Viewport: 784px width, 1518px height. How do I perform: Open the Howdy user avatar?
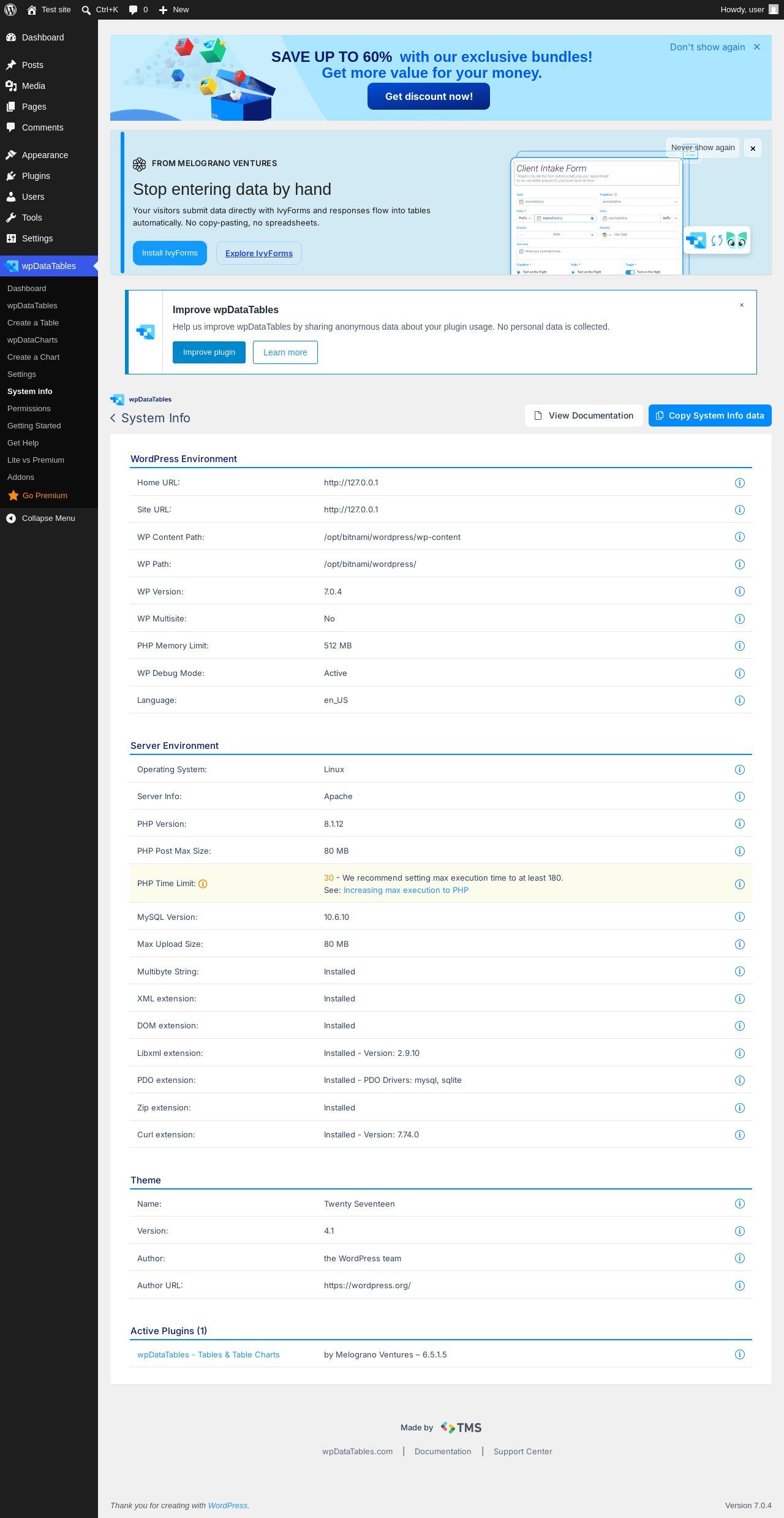[774, 10]
